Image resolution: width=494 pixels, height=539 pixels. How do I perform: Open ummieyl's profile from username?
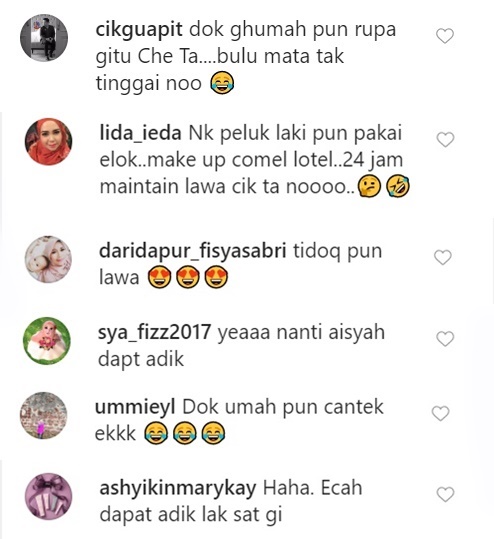pos(135,407)
